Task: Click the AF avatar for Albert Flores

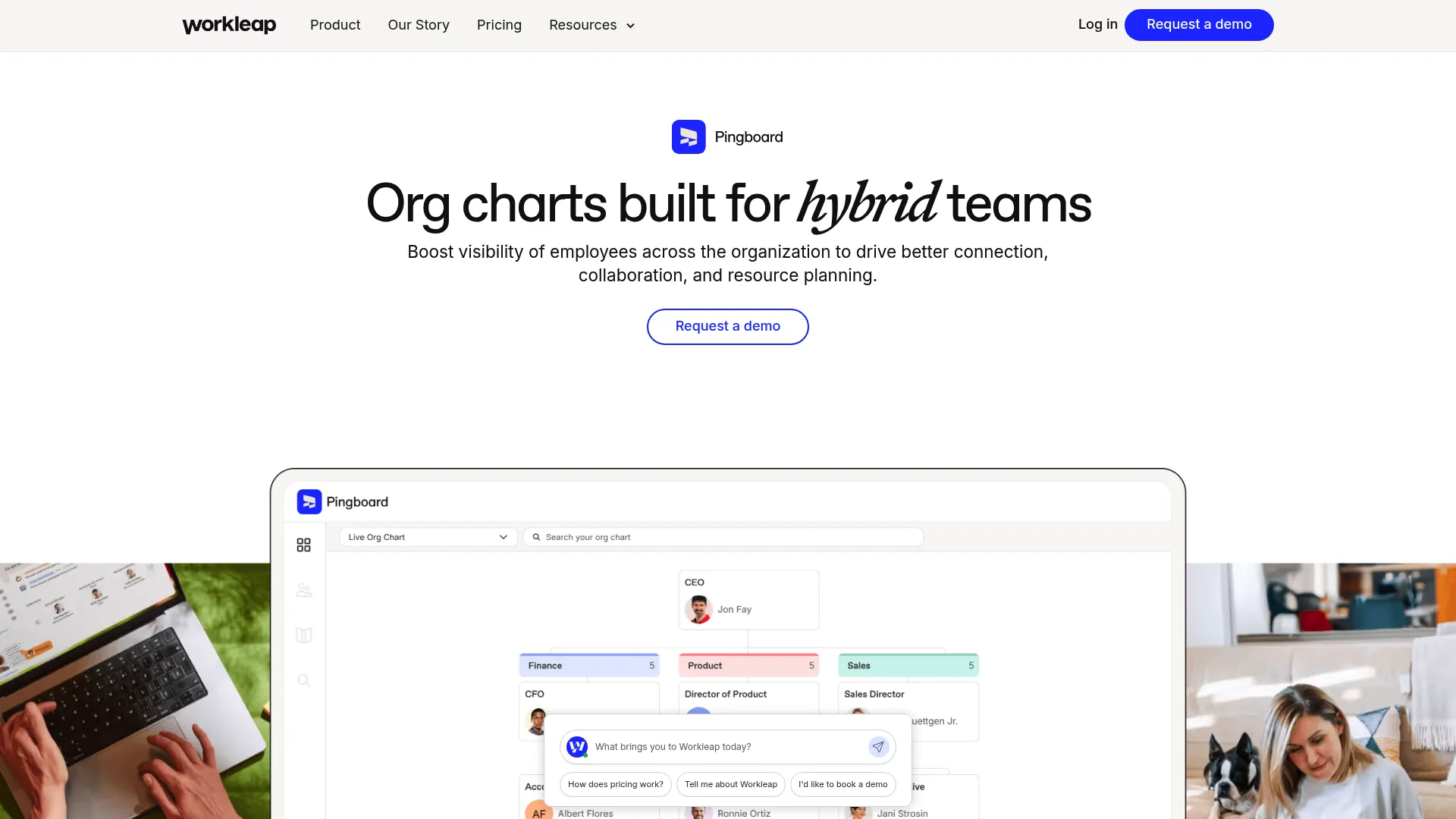Action: [x=538, y=811]
